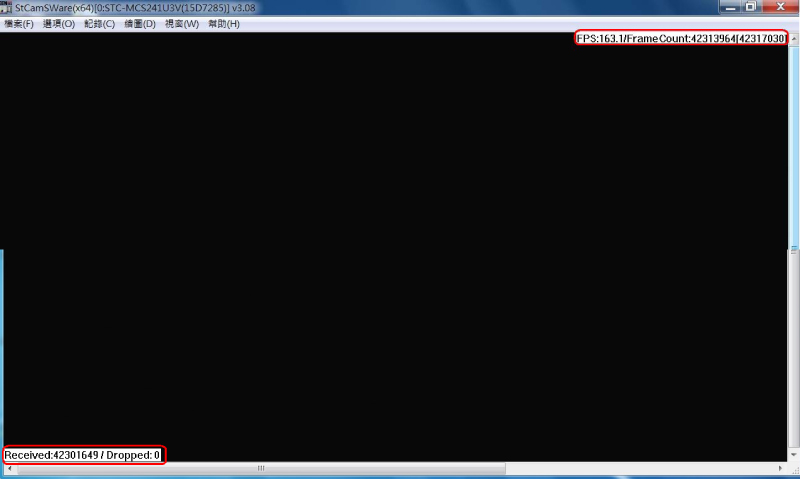Click the horizontal scrollbar thumb

coord(262,468)
